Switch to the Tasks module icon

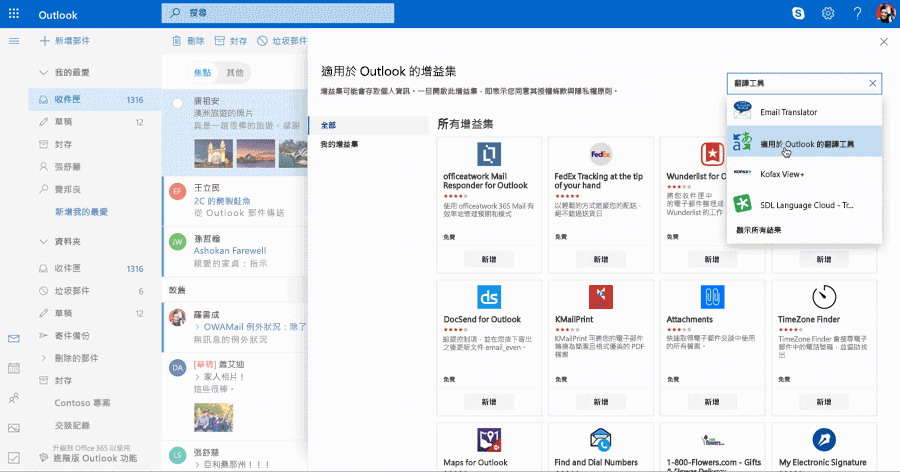pyautogui.click(x=14, y=458)
